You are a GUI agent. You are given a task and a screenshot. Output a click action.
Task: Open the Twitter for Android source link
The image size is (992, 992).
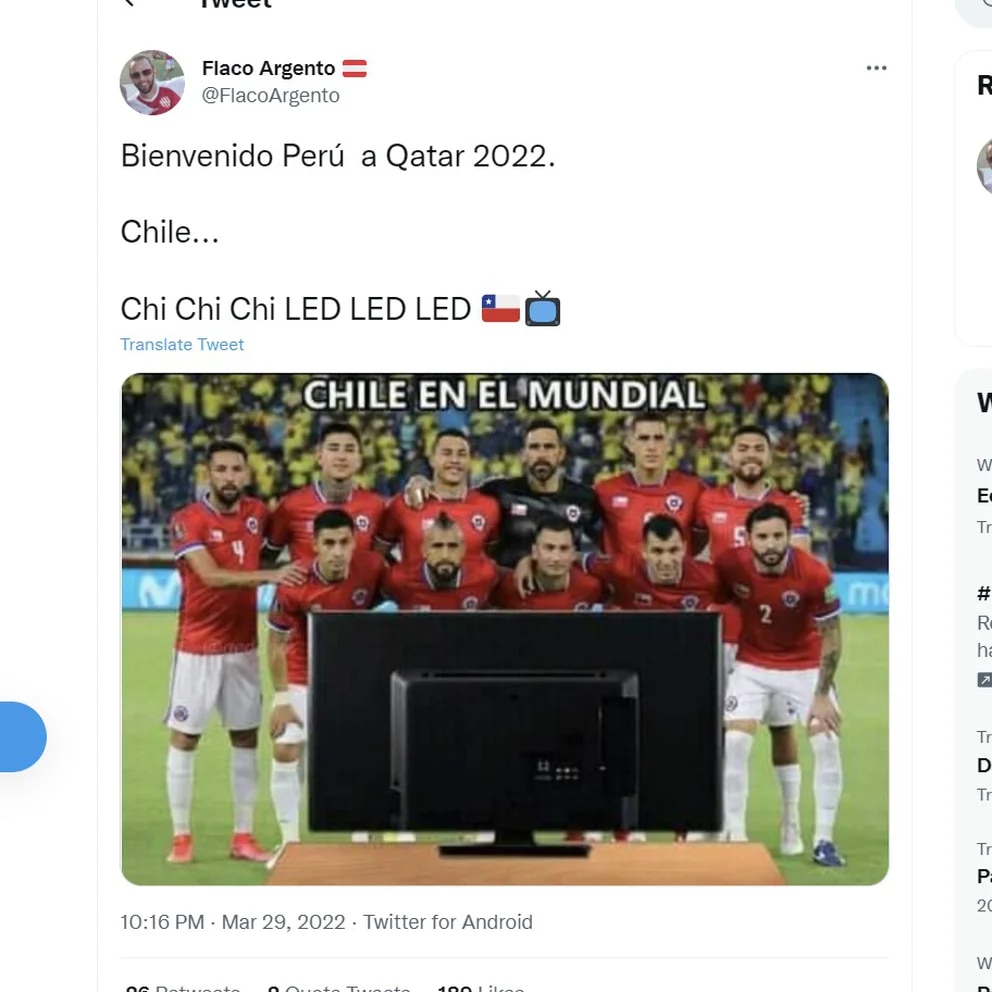coord(448,922)
